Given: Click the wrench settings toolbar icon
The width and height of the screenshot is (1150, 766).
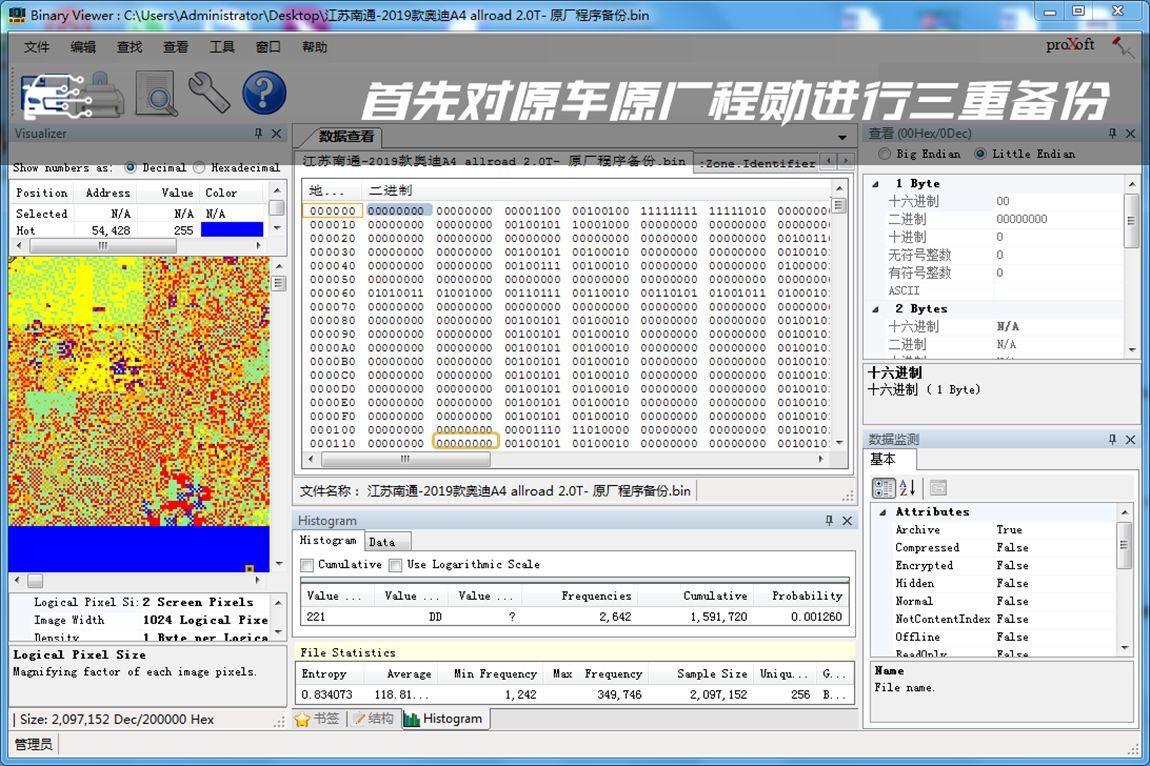Looking at the screenshot, I should 209,93.
